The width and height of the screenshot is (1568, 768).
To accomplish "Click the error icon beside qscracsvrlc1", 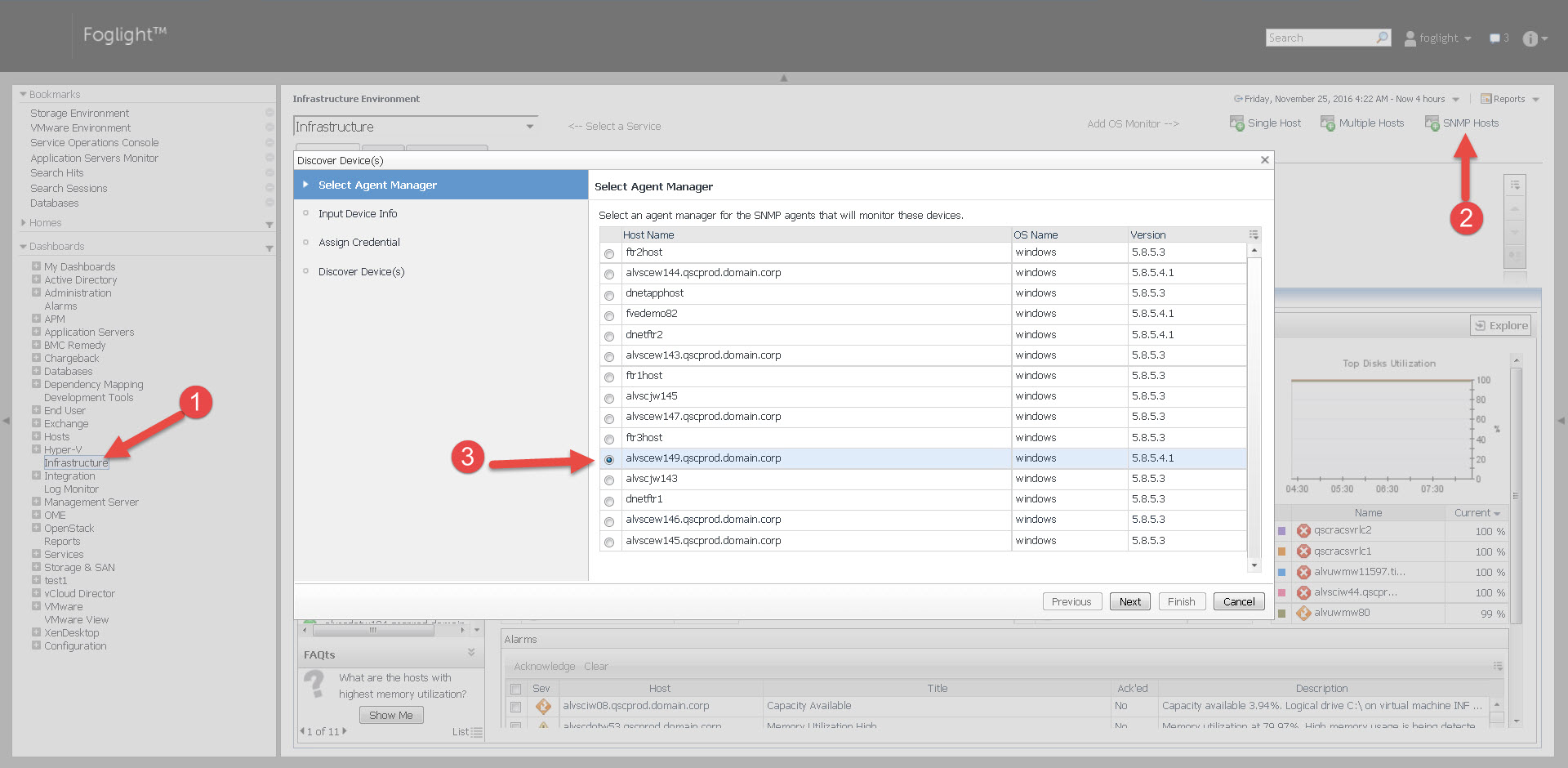I will coord(1303,551).
